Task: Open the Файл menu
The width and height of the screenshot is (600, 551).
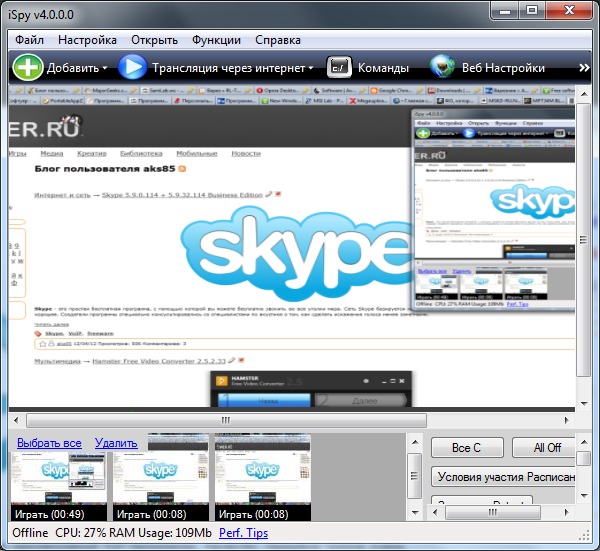Action: click(x=30, y=40)
